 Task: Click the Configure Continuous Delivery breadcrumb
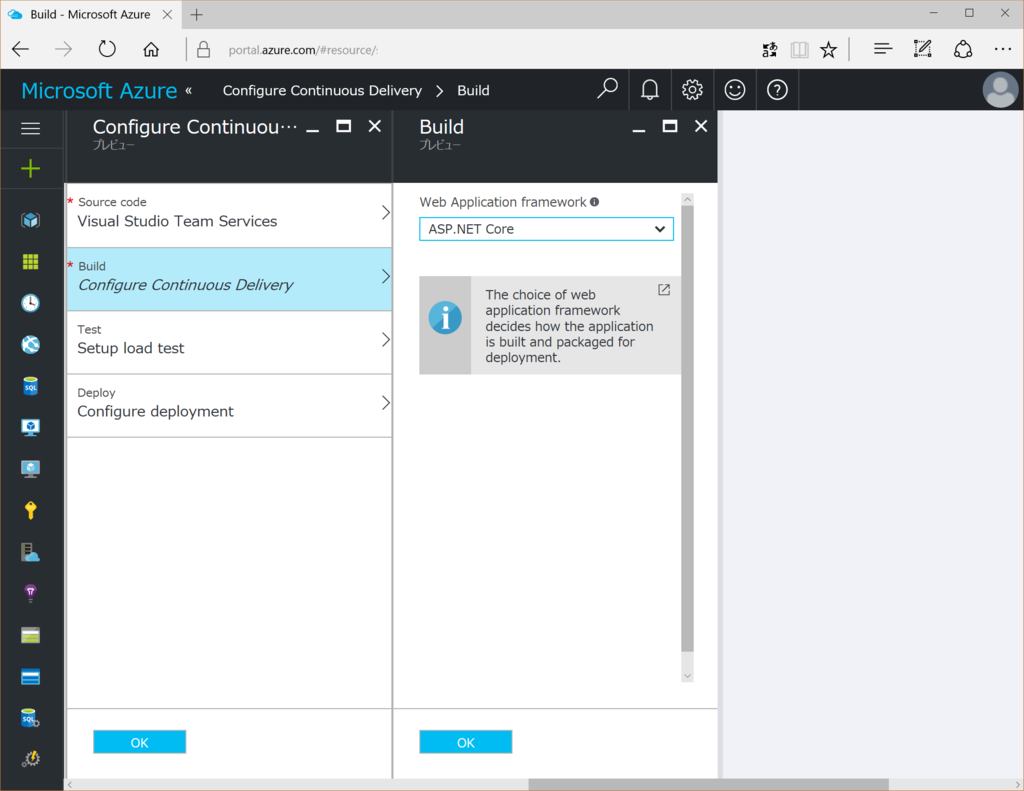(322, 90)
